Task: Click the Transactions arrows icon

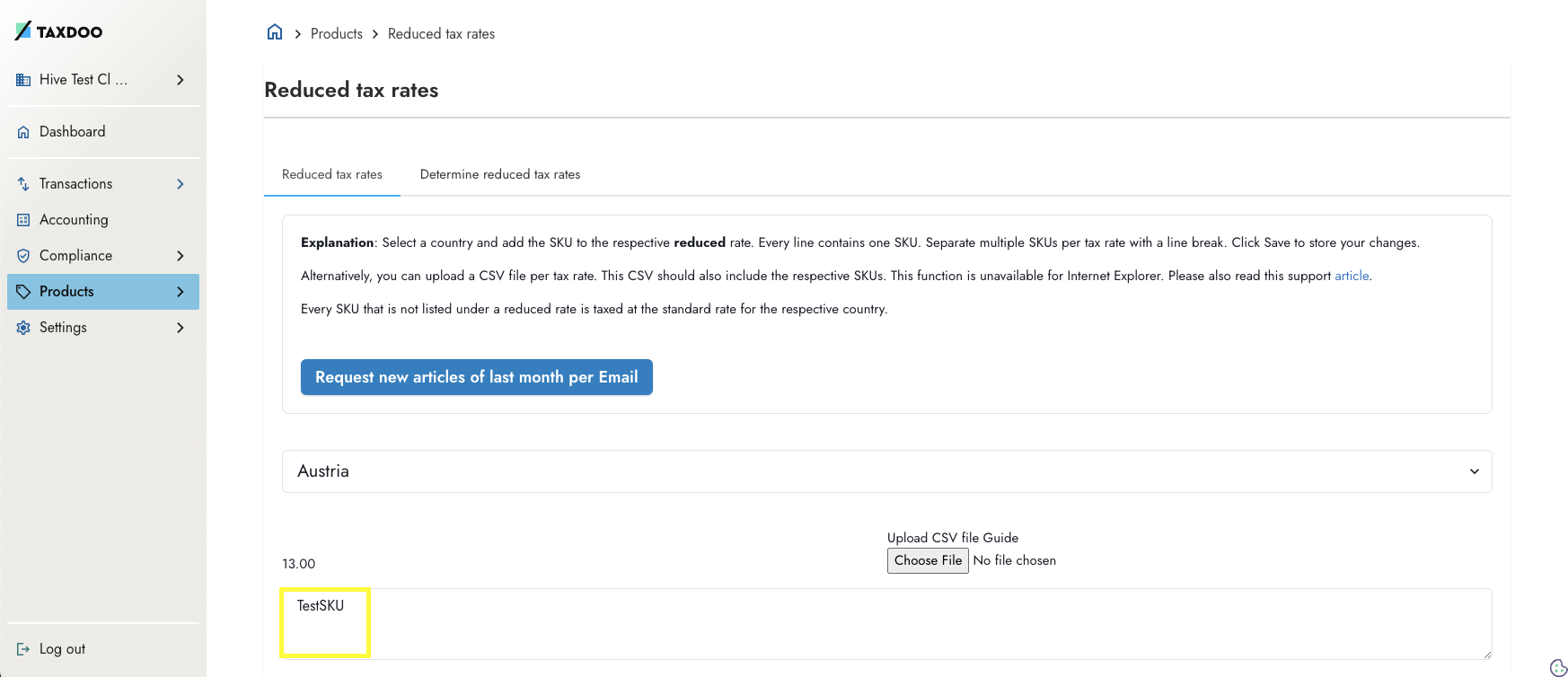Action: 23,184
